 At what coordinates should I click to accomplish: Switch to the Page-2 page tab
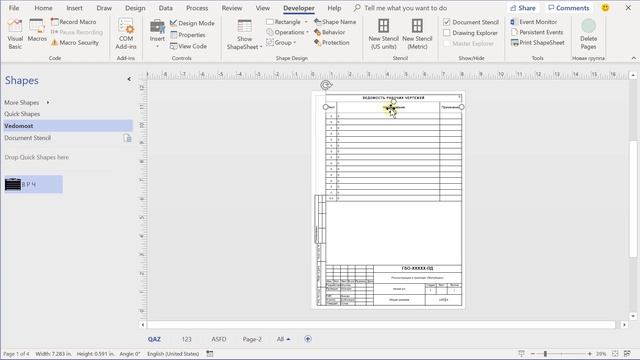[252, 339]
